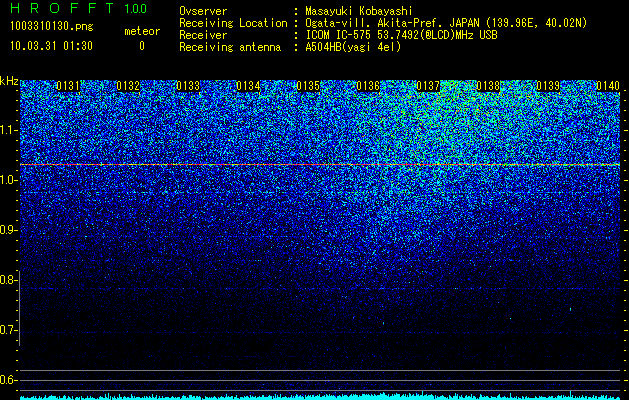
Task: Click the 0135 time marker
Action: point(308,86)
